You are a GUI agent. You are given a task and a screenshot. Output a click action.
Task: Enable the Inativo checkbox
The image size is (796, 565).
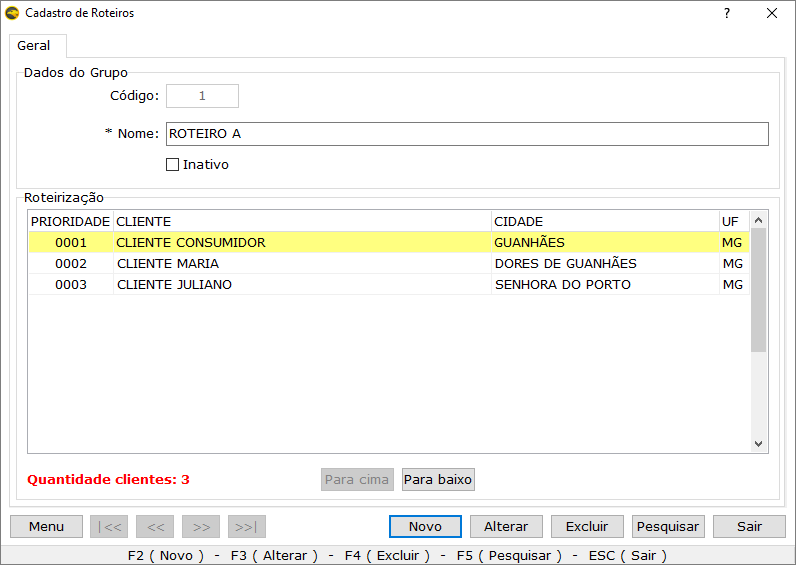point(172,165)
